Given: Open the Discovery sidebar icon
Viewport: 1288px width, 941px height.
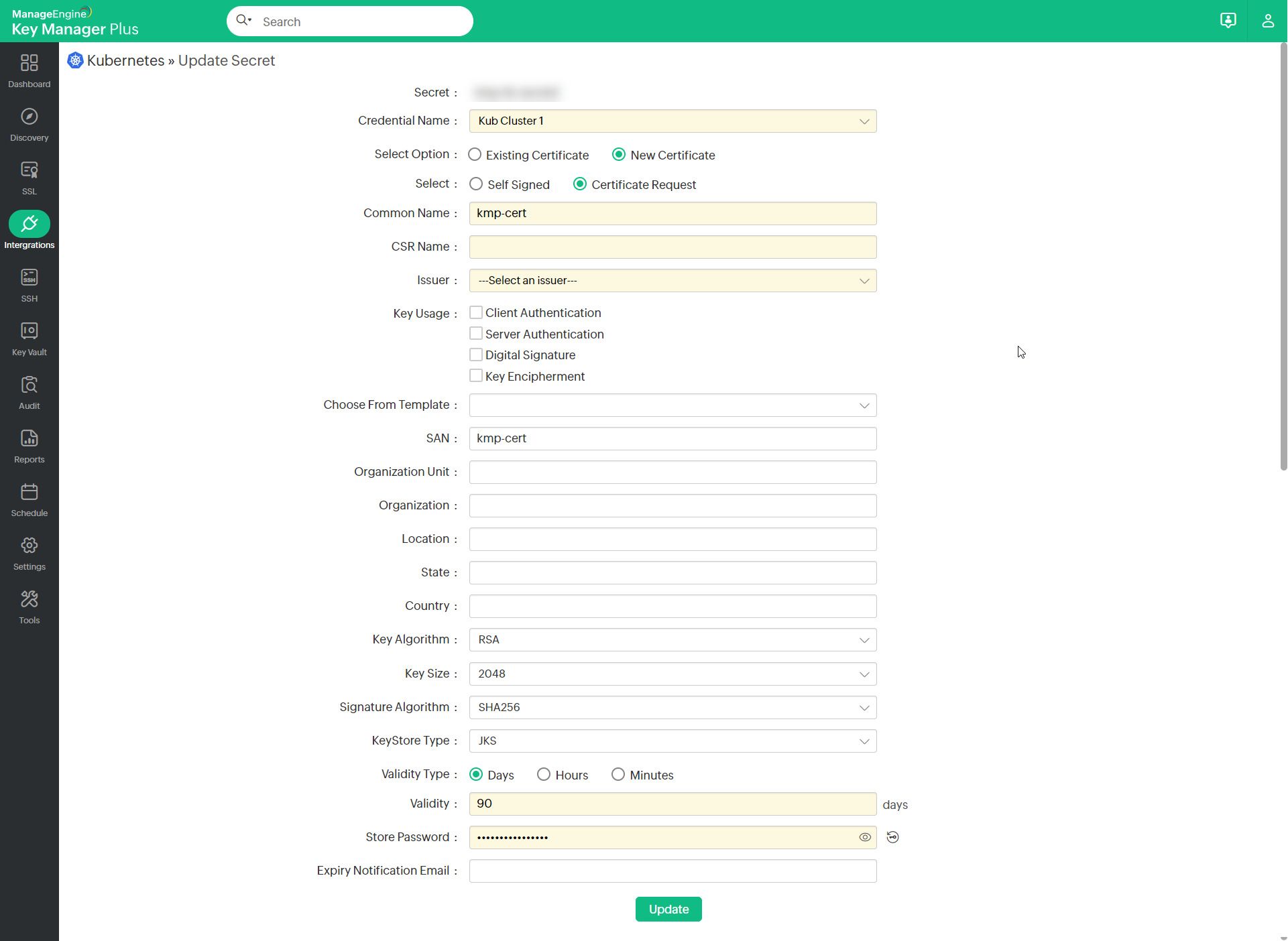Looking at the screenshot, I should pyautogui.click(x=29, y=125).
